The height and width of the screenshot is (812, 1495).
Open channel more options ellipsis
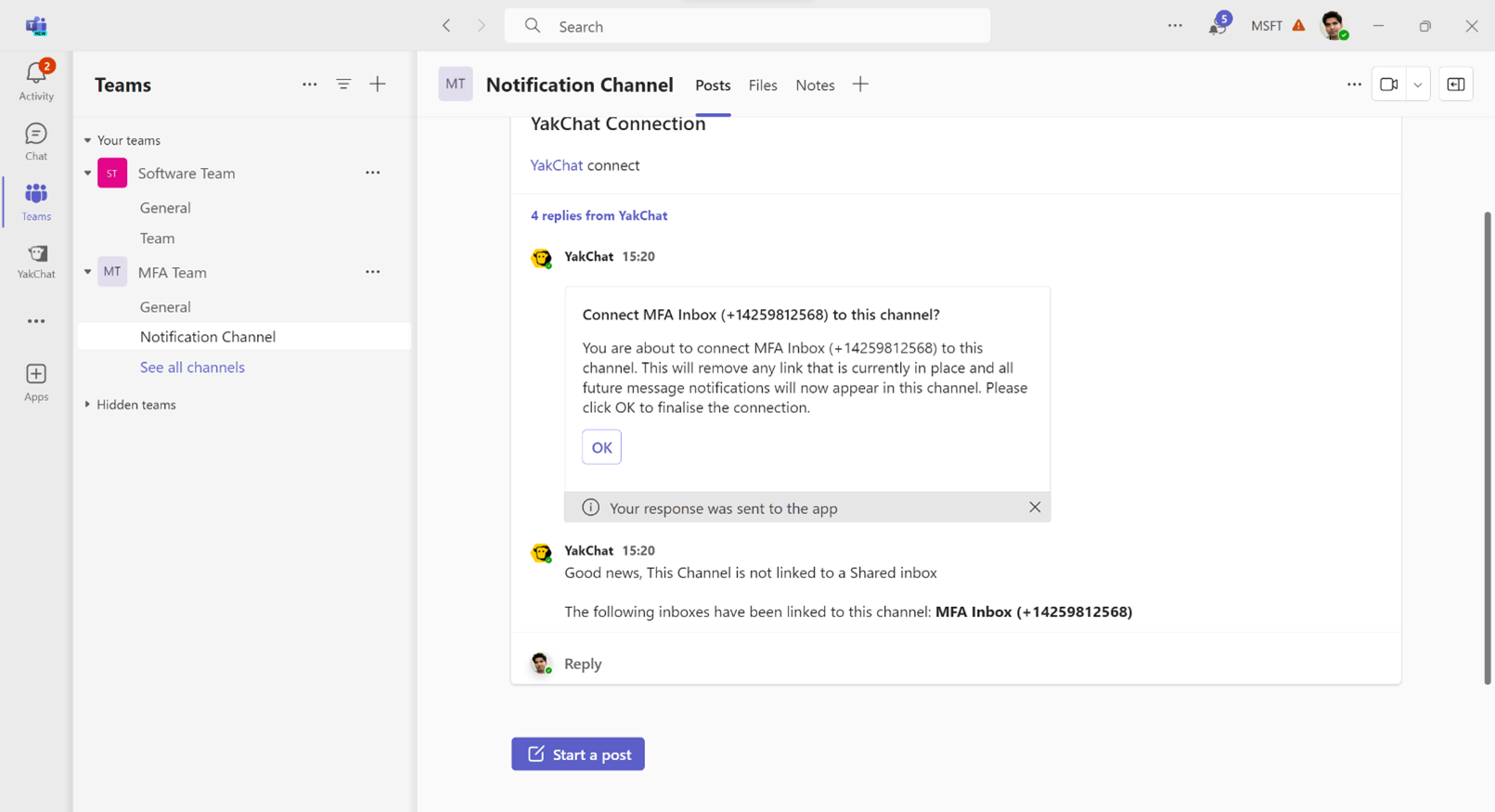1354,84
